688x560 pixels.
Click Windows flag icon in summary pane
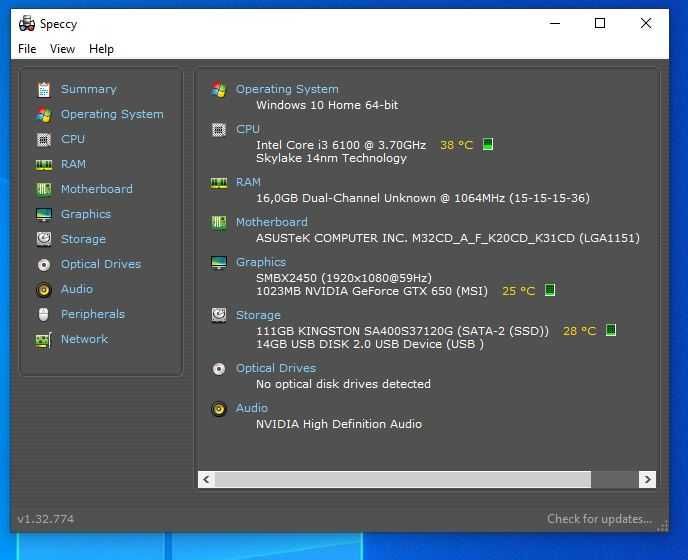click(x=219, y=90)
